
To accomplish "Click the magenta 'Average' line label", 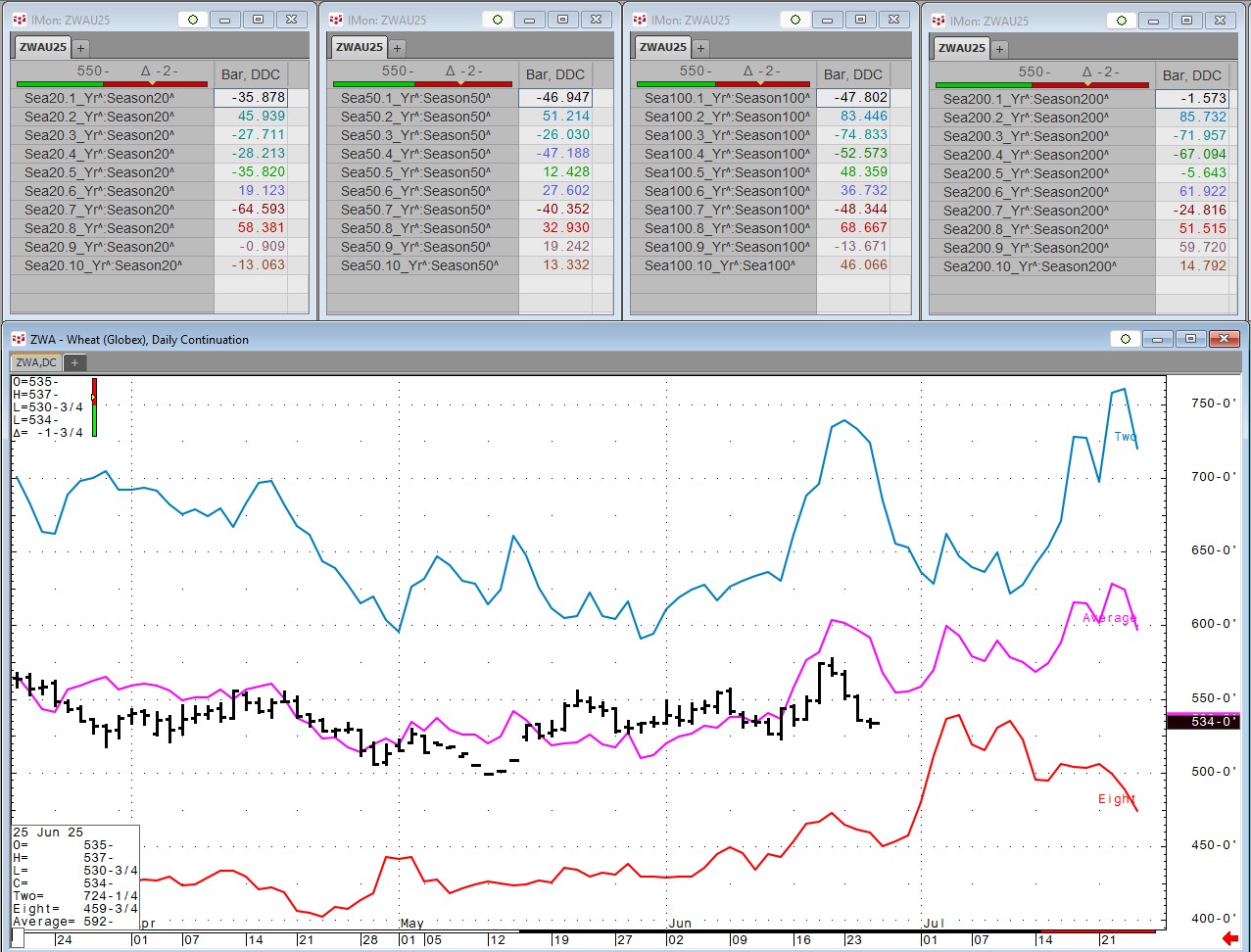I will (1110, 618).
